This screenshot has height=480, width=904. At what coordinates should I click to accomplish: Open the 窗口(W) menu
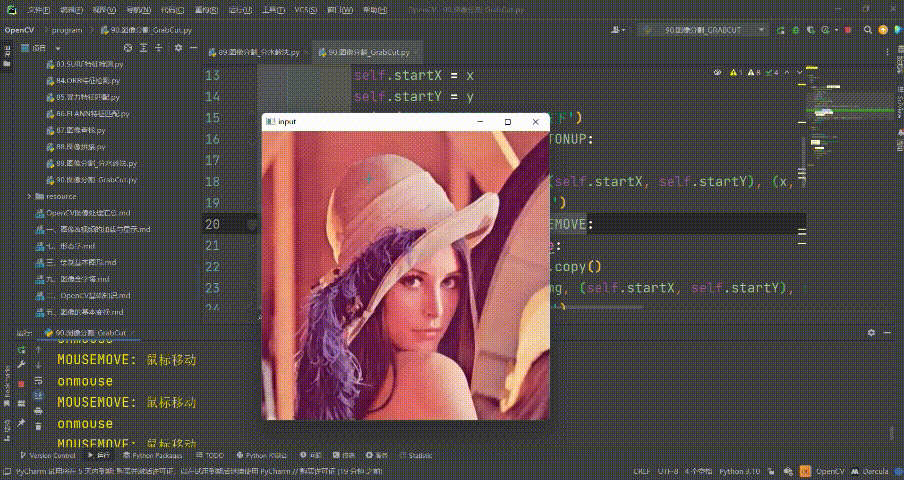[x=340, y=10]
